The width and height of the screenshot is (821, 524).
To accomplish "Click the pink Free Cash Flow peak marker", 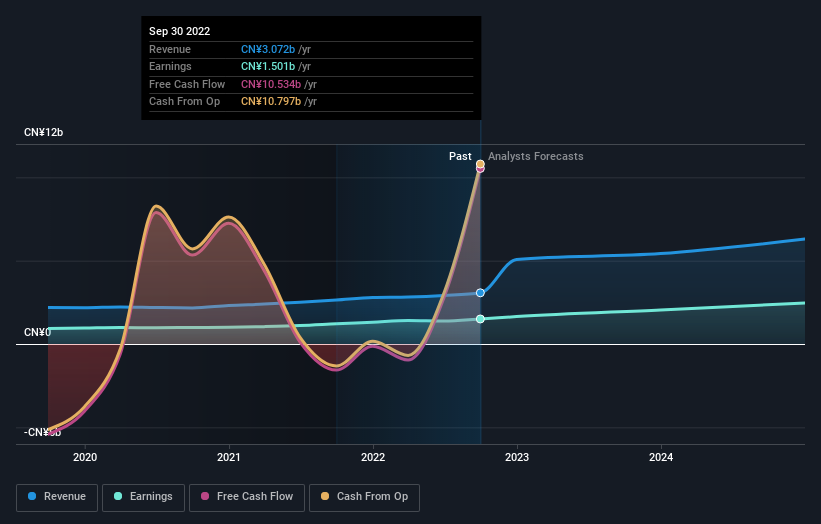I will tap(480, 169).
